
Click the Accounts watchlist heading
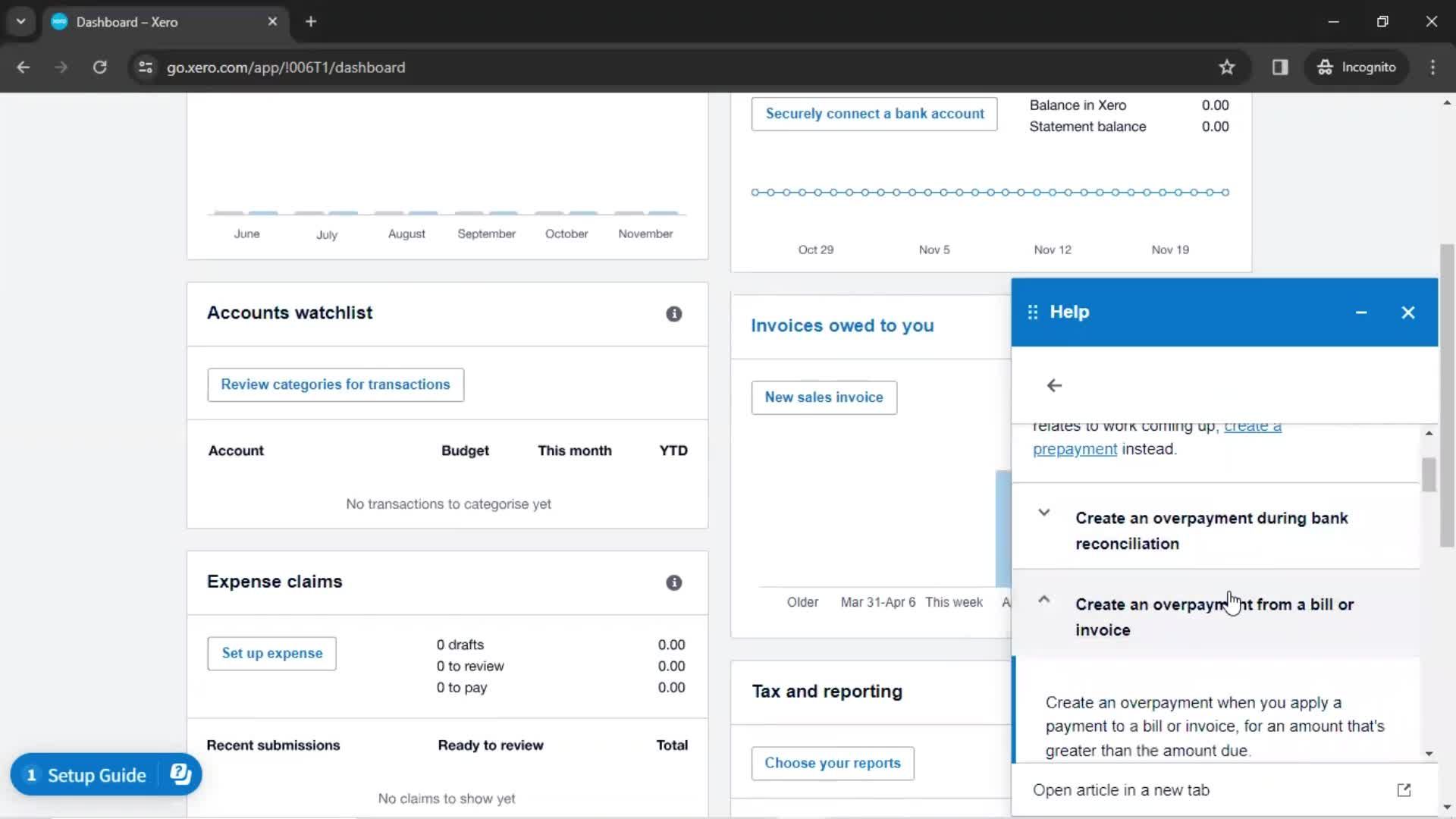click(290, 313)
